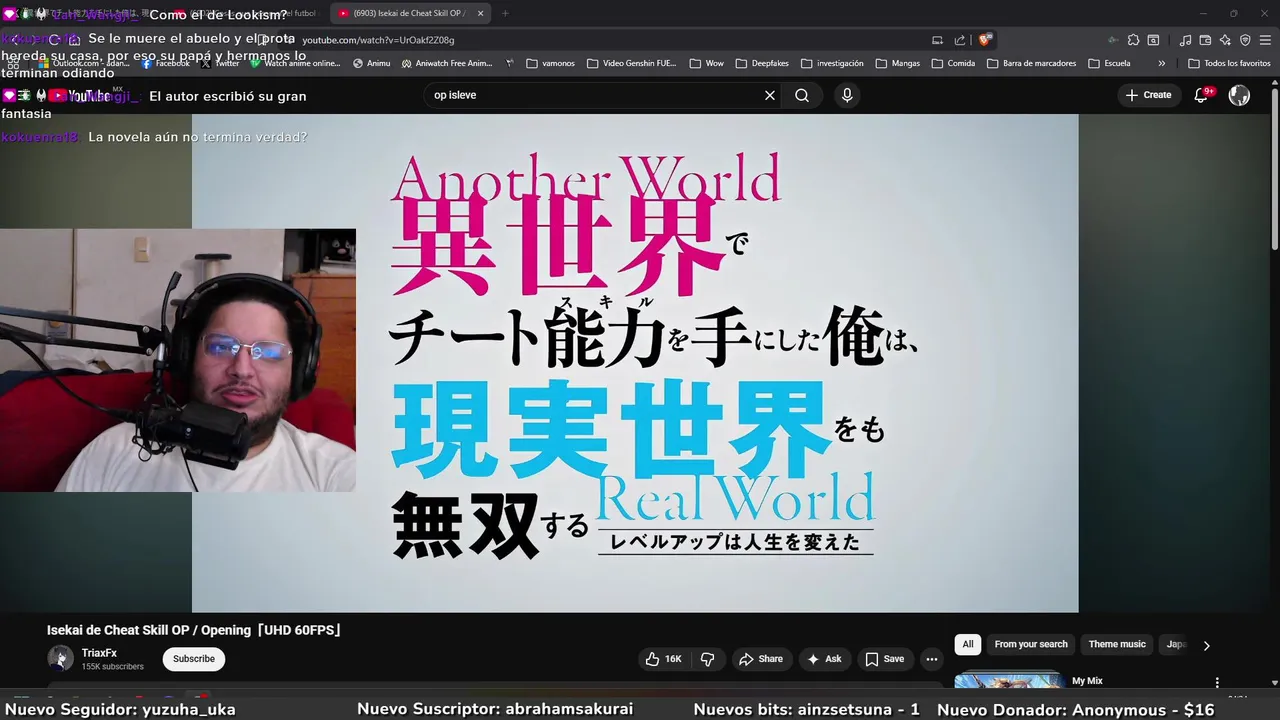Open the investigación bookmarks folder

[832, 63]
